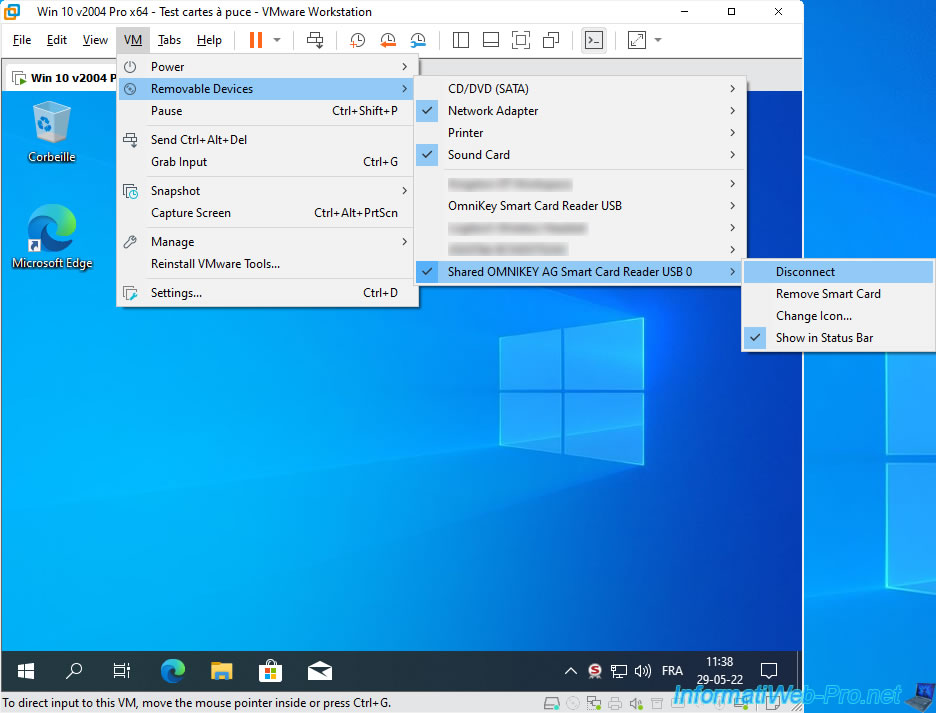Screen dimensions: 936x713
Task: Open the Tabs menu
Action: 169,40
